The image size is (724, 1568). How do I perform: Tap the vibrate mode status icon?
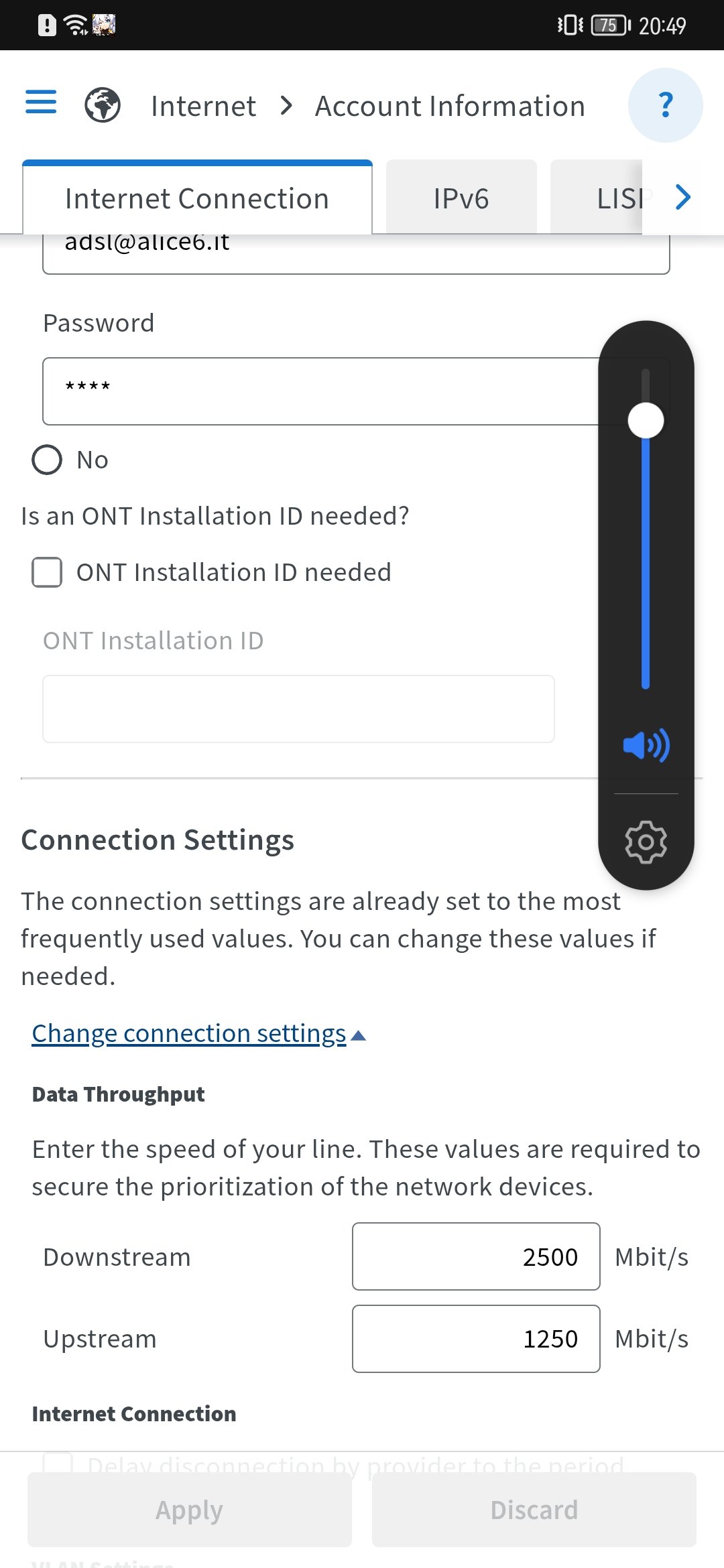pos(570,25)
